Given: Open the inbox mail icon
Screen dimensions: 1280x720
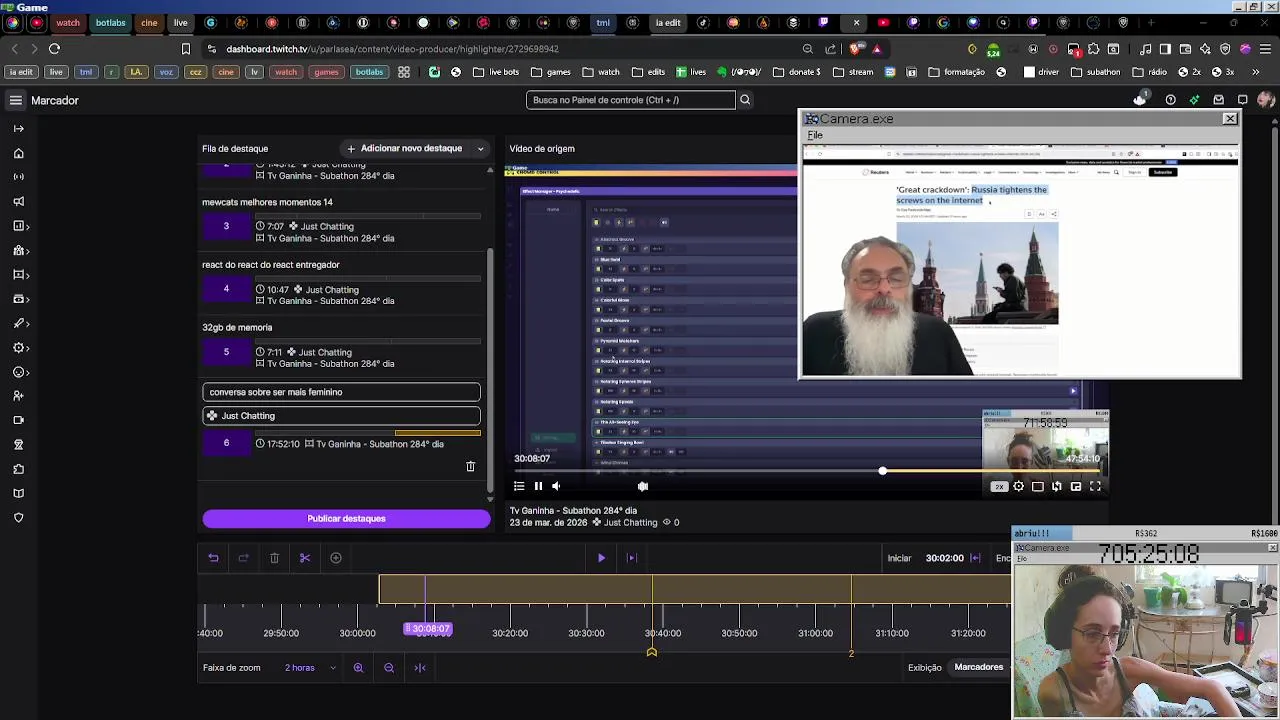Looking at the screenshot, I should point(1218,100).
